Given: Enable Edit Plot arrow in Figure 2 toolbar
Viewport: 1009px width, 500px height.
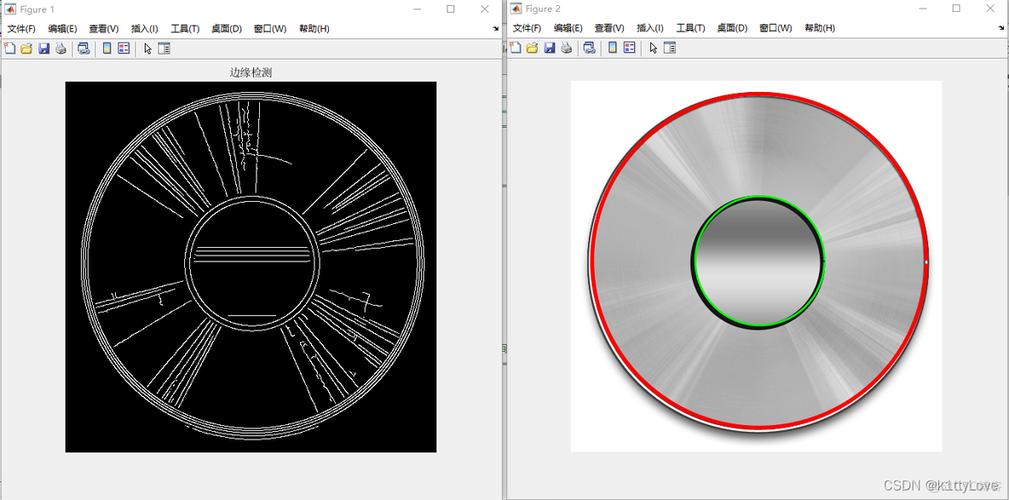Looking at the screenshot, I should click(653, 48).
